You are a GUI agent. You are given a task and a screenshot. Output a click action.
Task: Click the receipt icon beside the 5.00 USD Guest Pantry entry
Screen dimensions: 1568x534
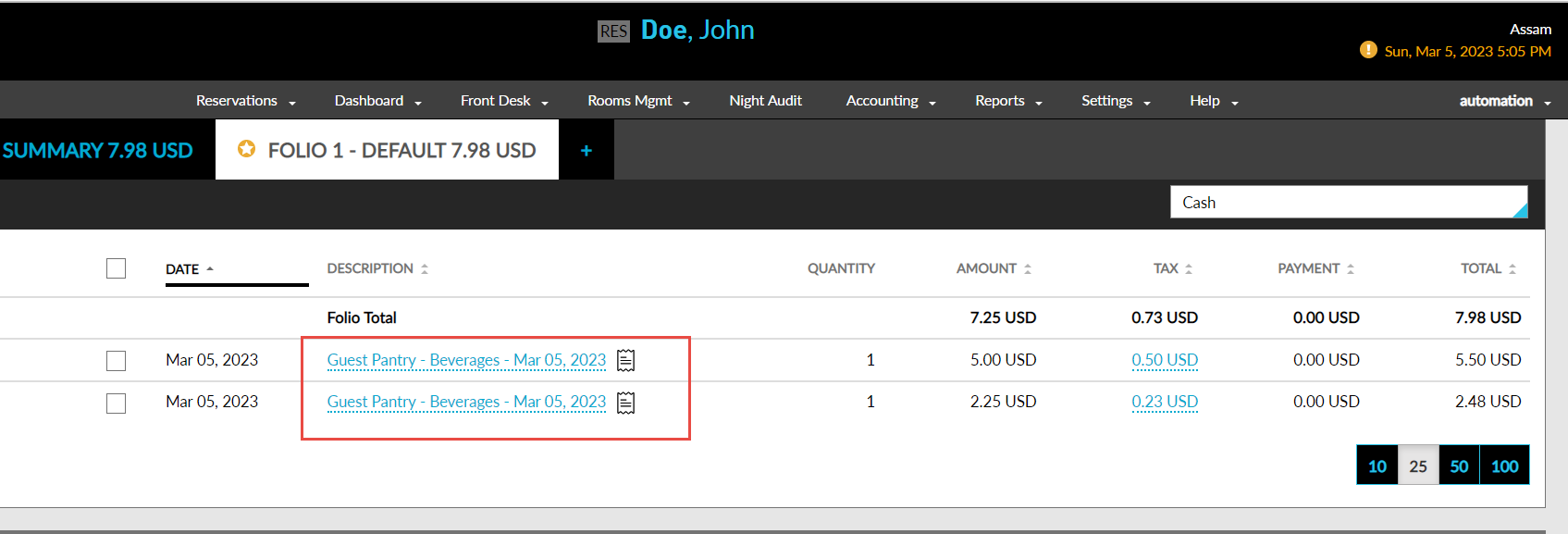pos(626,360)
